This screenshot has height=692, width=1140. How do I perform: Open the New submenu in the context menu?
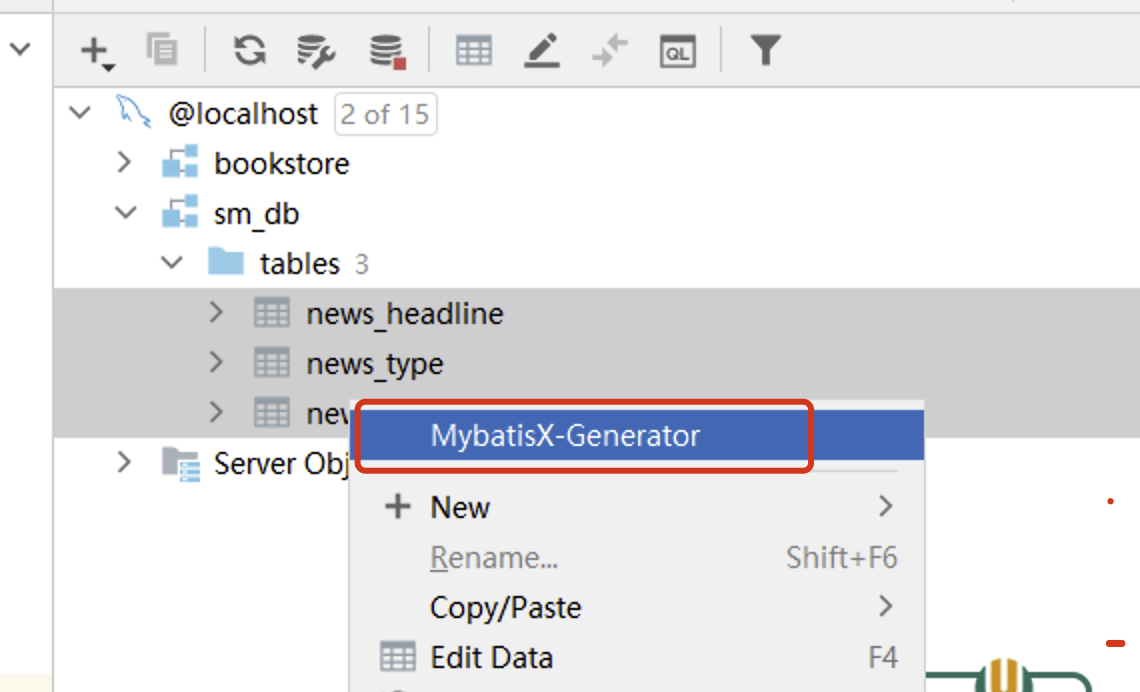pyautogui.click(x=460, y=507)
